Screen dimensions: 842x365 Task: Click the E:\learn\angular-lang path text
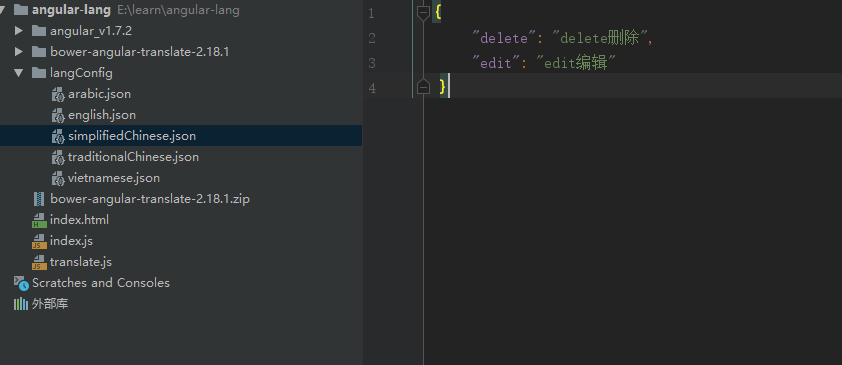178,10
